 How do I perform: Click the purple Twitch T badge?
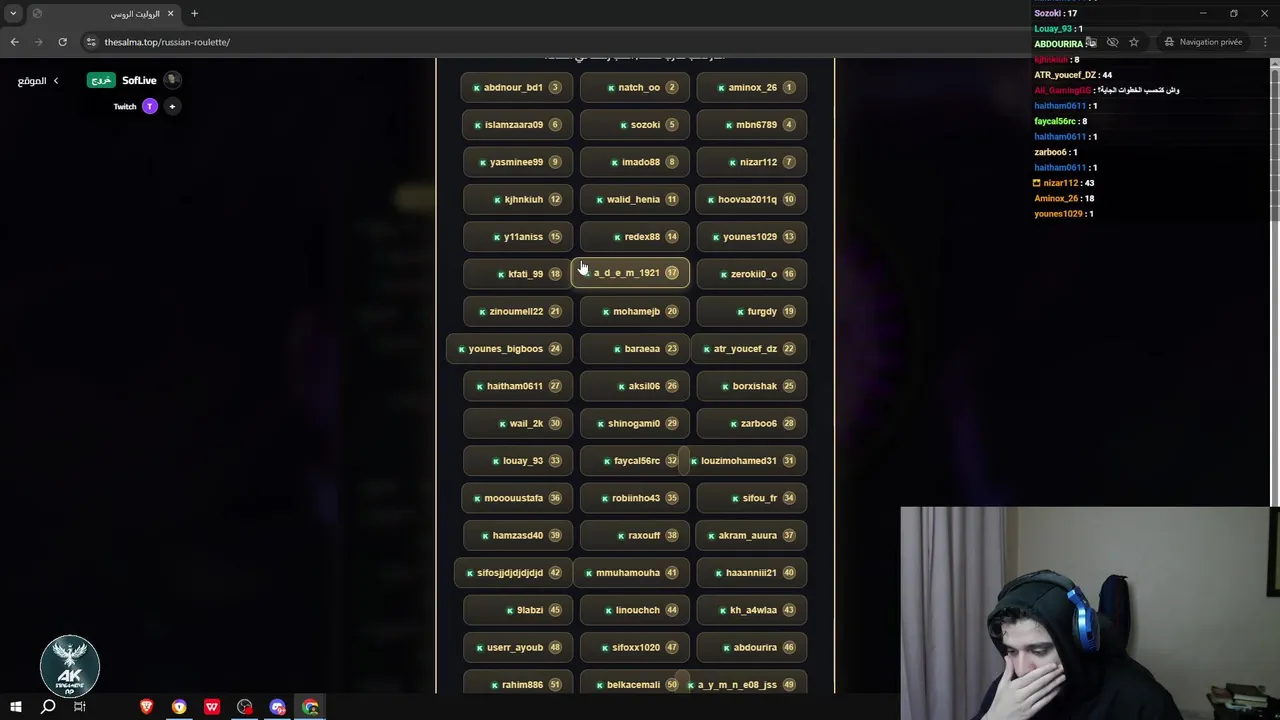150,106
